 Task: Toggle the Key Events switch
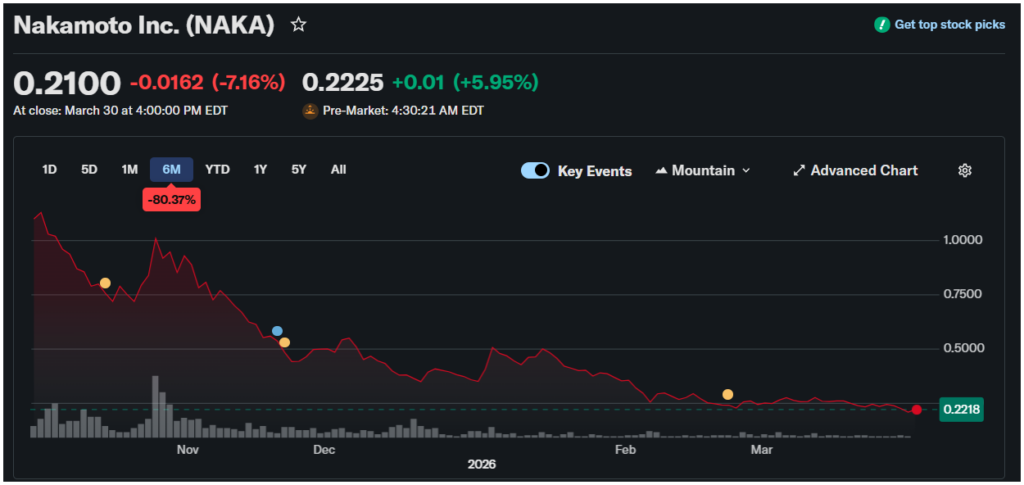[535, 171]
